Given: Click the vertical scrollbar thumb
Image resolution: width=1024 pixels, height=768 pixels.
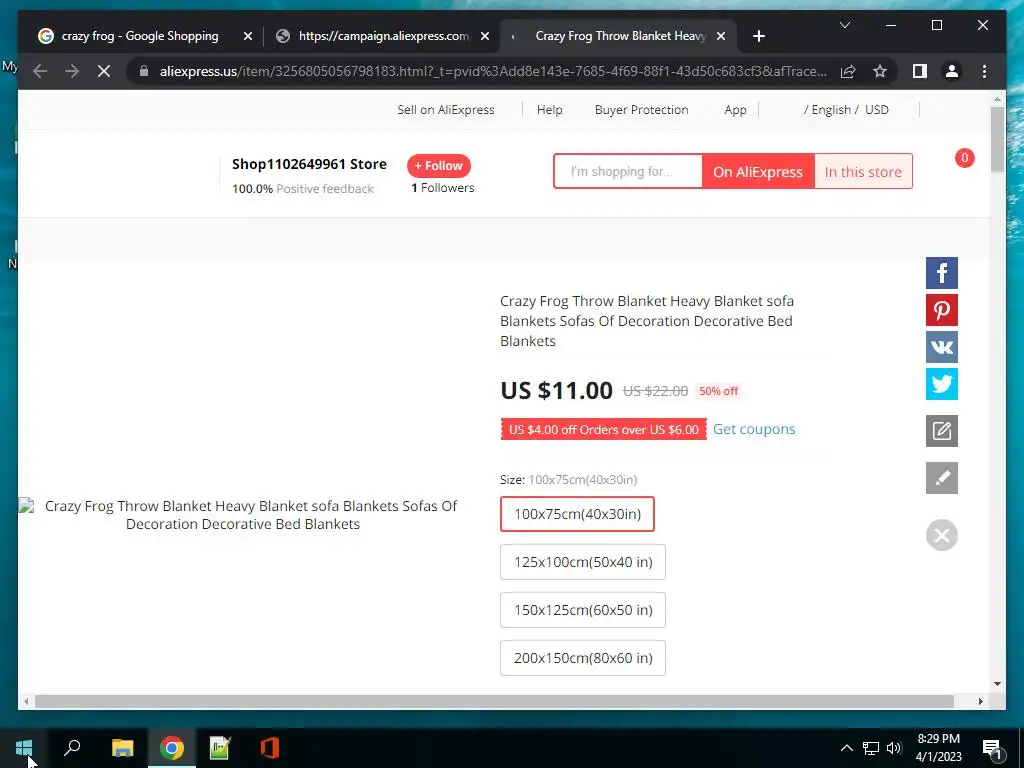Looking at the screenshot, I should click(x=997, y=139).
